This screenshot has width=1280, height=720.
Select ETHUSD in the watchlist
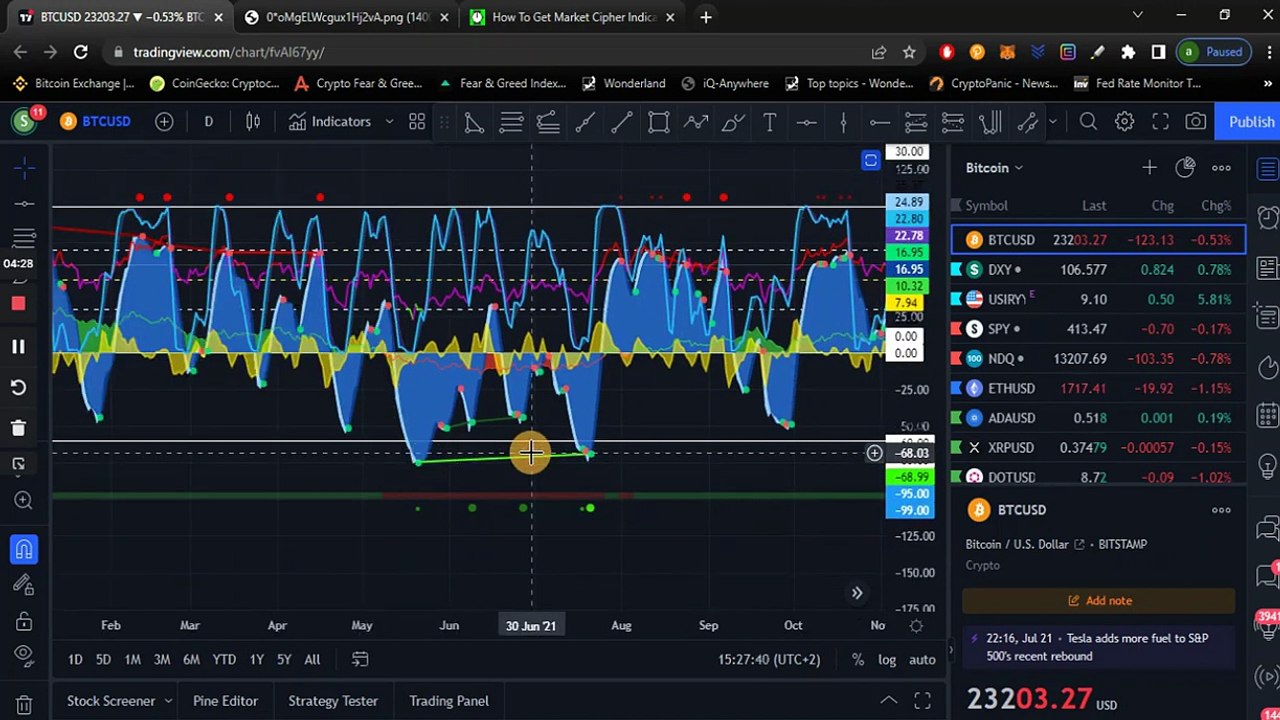(1099, 388)
